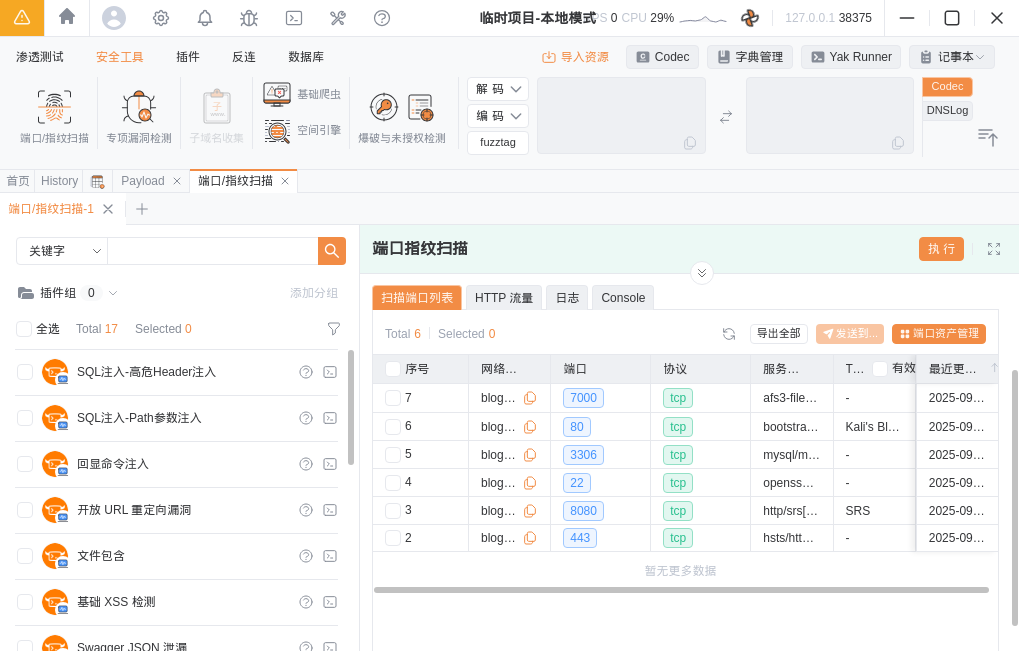The height and width of the screenshot is (651, 1019).
Task: Switch to the 数据库 menu
Action: click(x=306, y=57)
